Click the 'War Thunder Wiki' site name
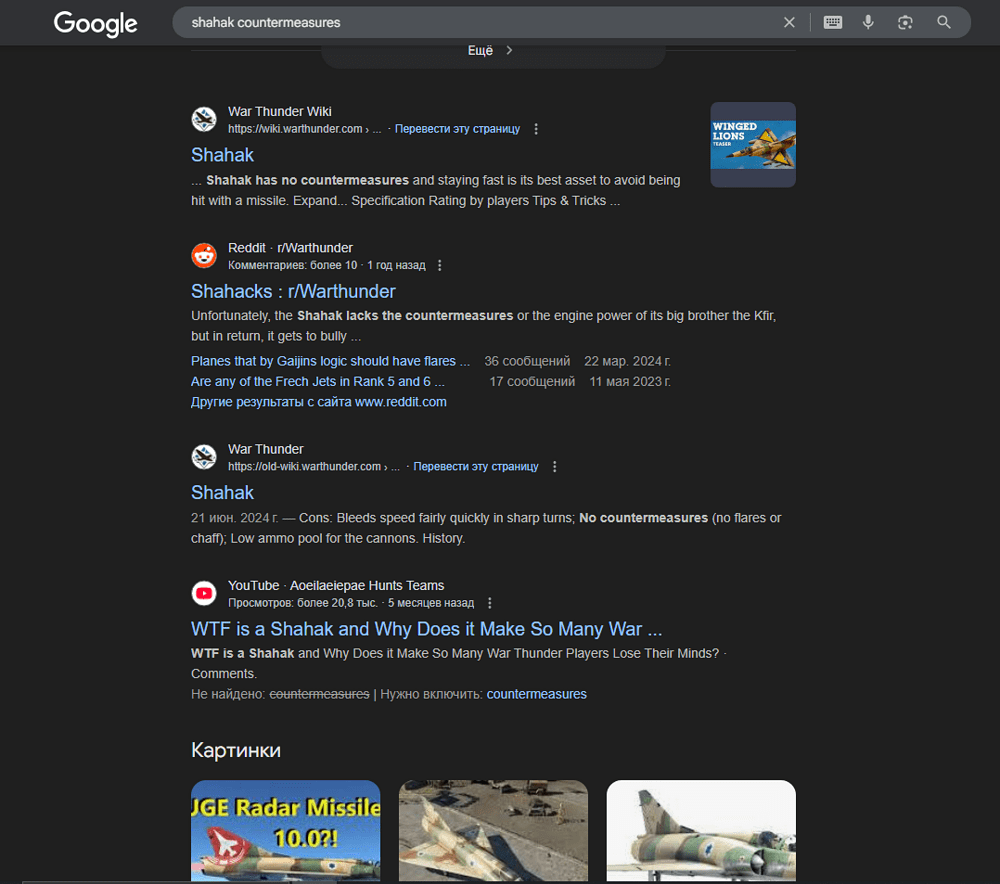The image size is (1000, 884). click(280, 112)
